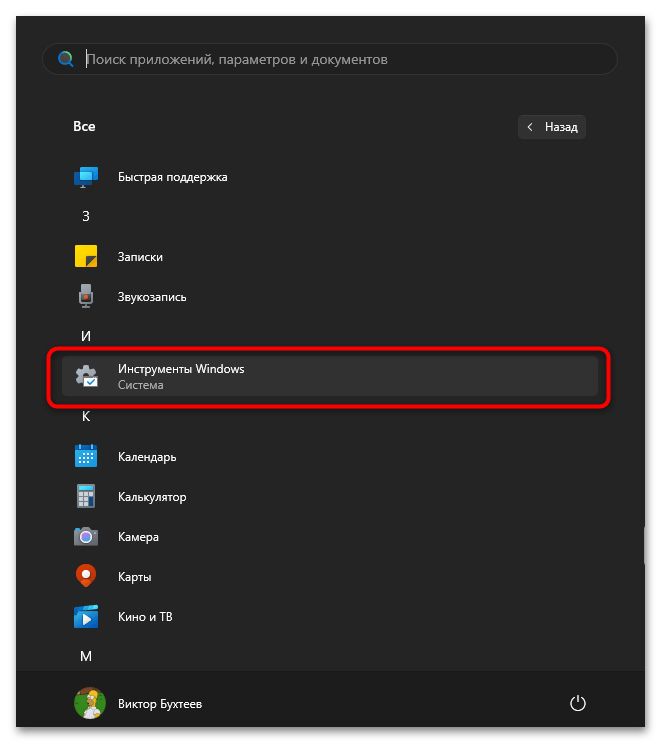Select the Калькулятор label
Screen dimensions: 661x743
point(152,497)
